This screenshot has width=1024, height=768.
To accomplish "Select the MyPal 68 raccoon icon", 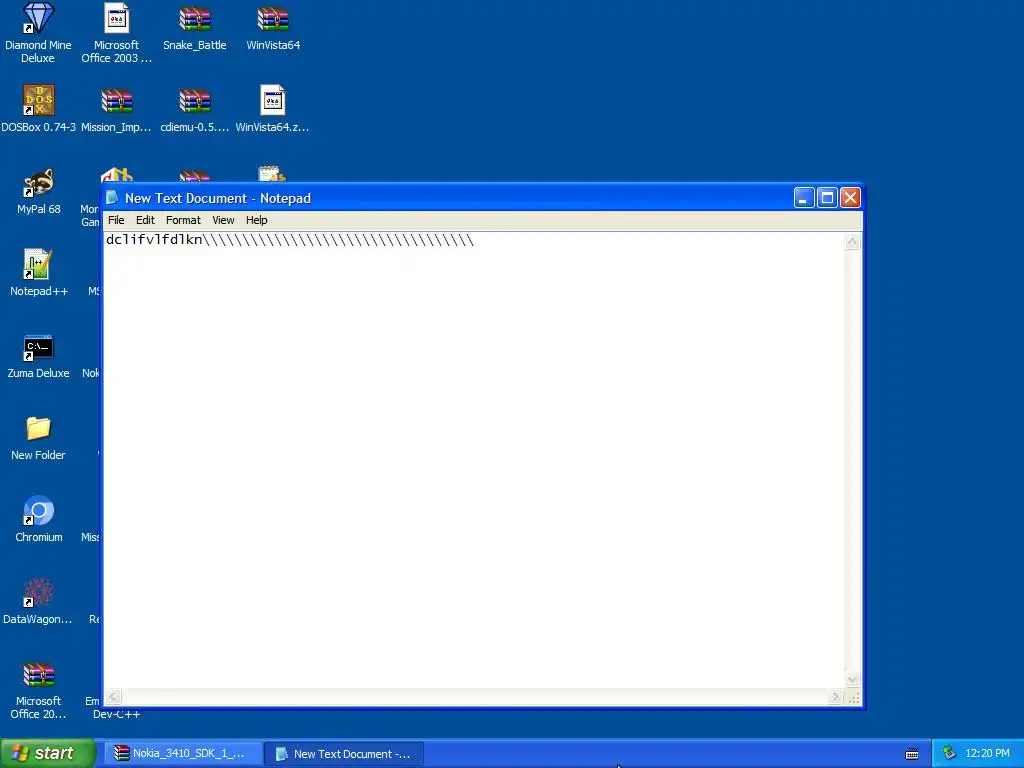I will pos(39,191).
